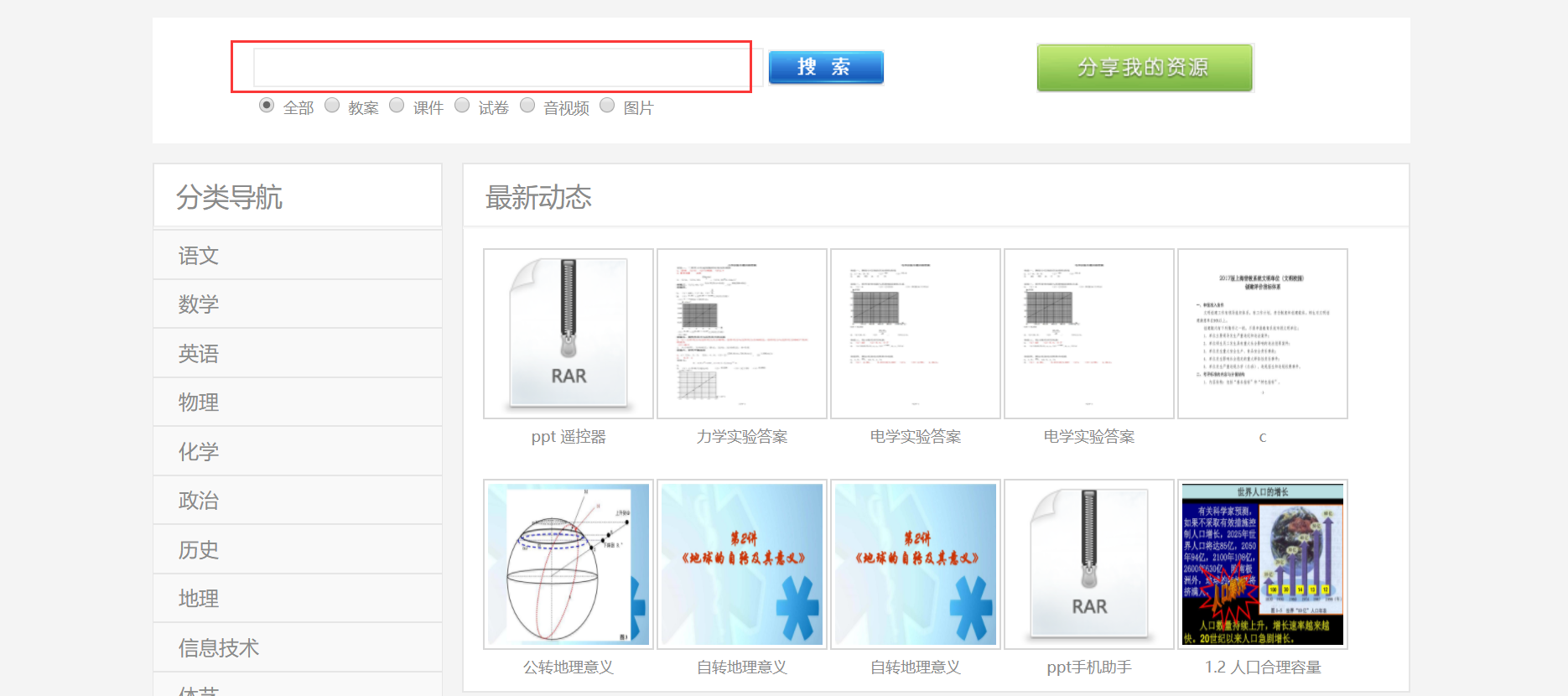Go to the 数学 category

[199, 304]
